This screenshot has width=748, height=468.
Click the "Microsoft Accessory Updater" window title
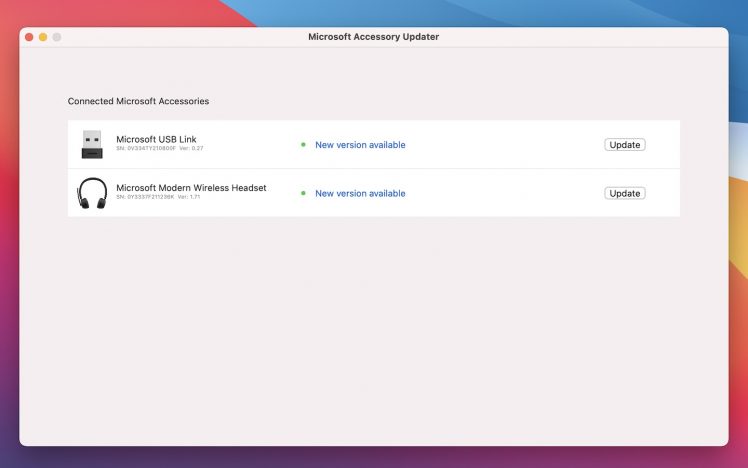click(x=373, y=37)
